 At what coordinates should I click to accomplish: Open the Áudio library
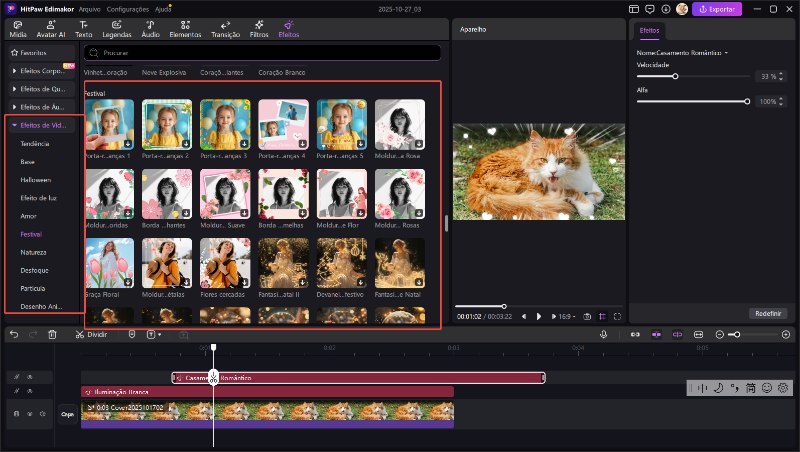[151, 29]
